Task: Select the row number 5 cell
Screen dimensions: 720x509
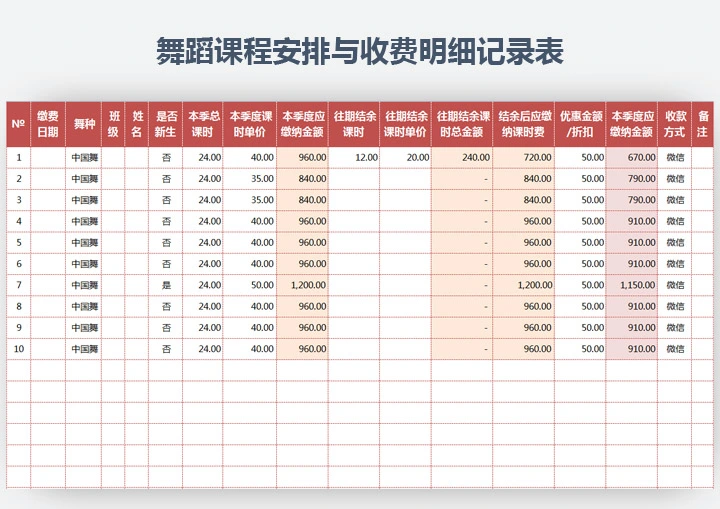Action: click(18, 243)
